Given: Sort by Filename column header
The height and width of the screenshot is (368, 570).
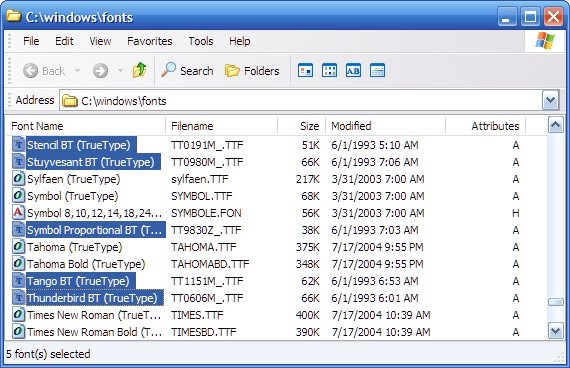Looking at the screenshot, I should (222, 126).
